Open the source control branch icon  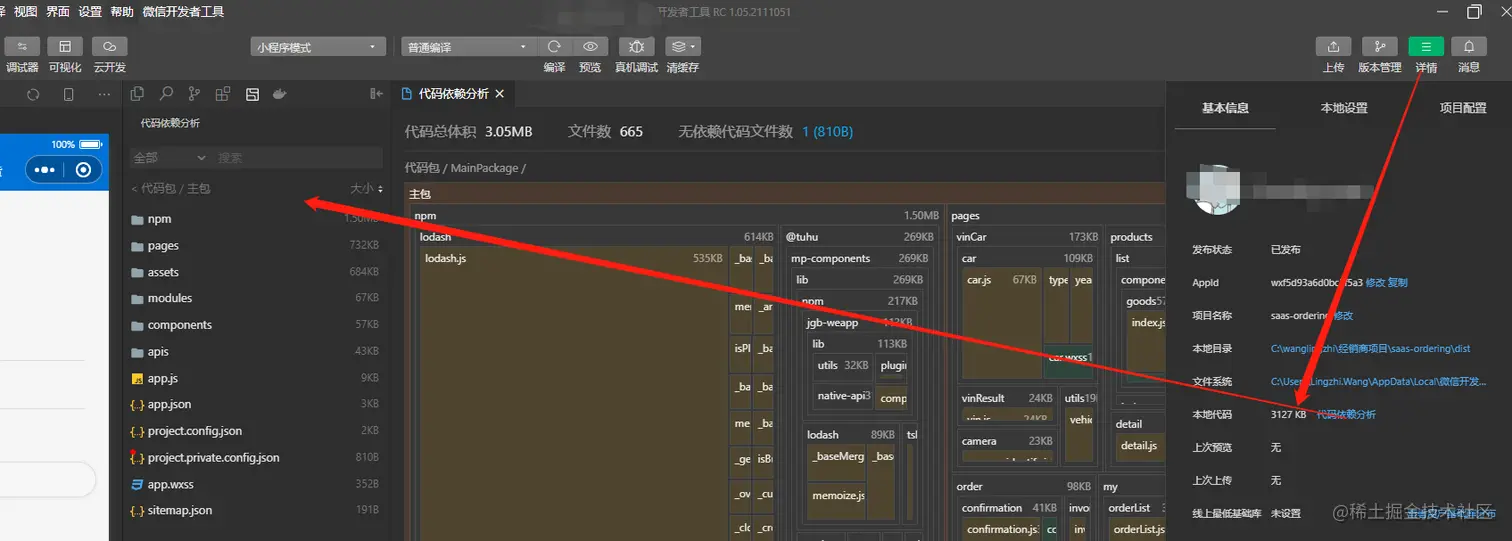[x=194, y=93]
